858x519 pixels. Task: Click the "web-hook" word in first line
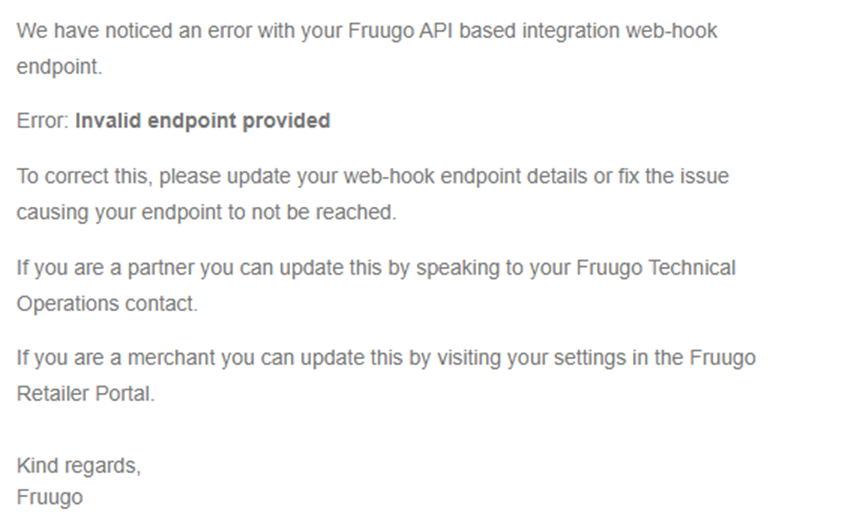click(671, 31)
